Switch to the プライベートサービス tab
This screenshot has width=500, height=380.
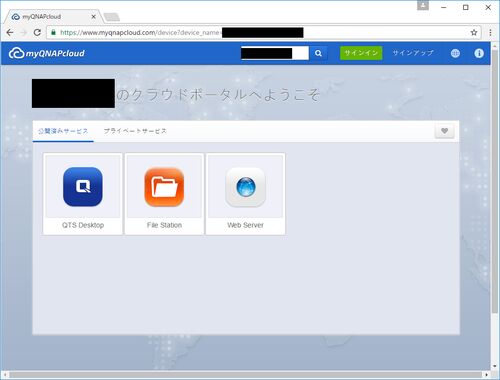(135, 131)
